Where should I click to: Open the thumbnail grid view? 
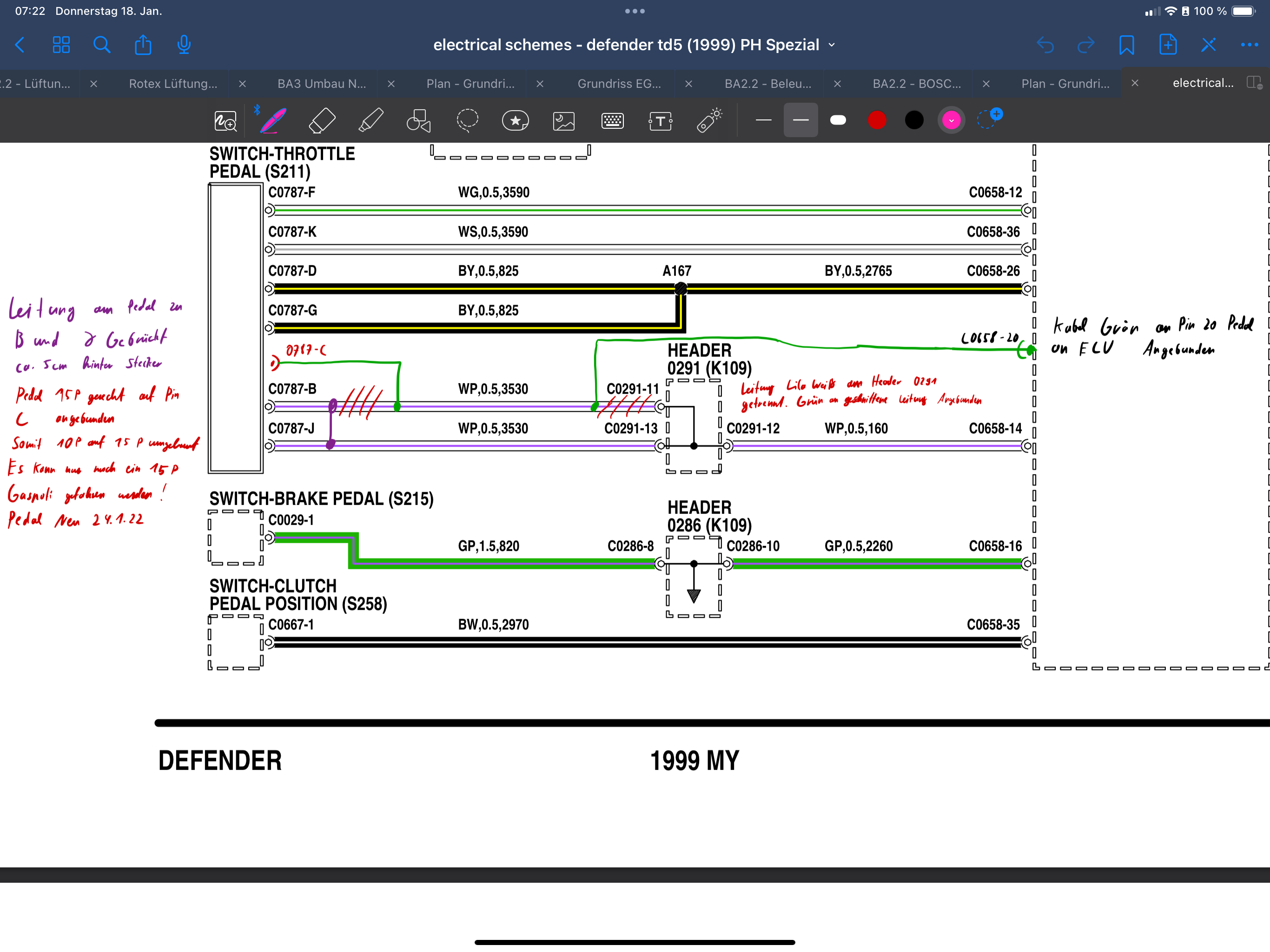coord(61,45)
